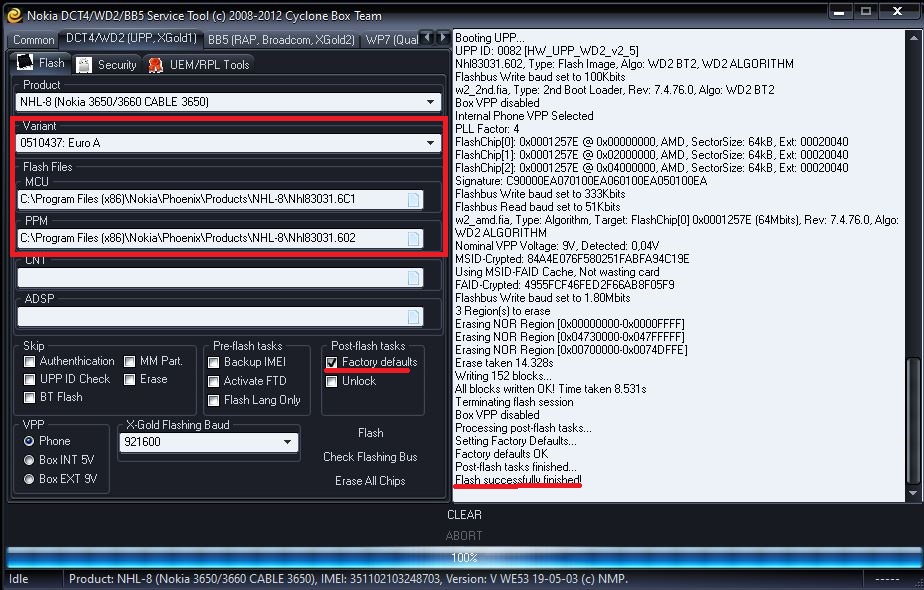This screenshot has height=590, width=924.
Task: Open the Security tab icon
Action: [x=84, y=65]
